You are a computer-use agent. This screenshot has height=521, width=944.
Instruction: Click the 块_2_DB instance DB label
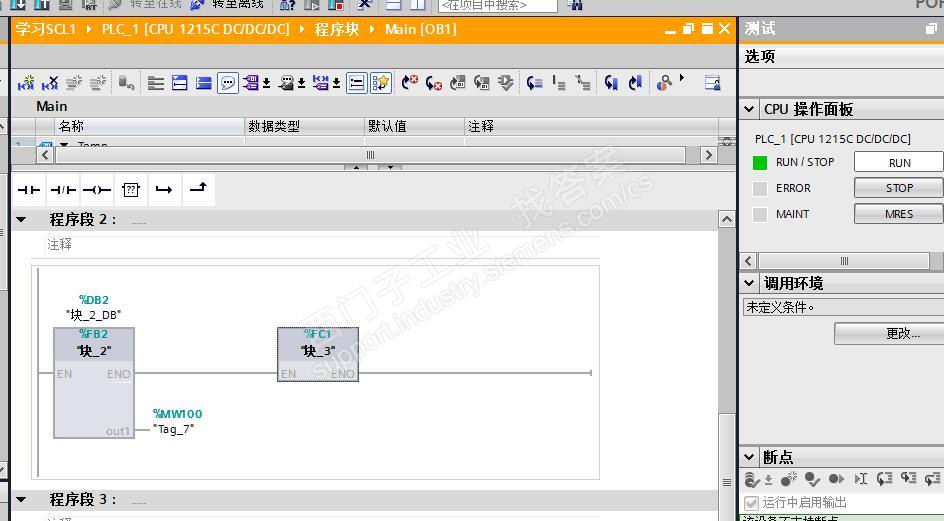coord(93,314)
